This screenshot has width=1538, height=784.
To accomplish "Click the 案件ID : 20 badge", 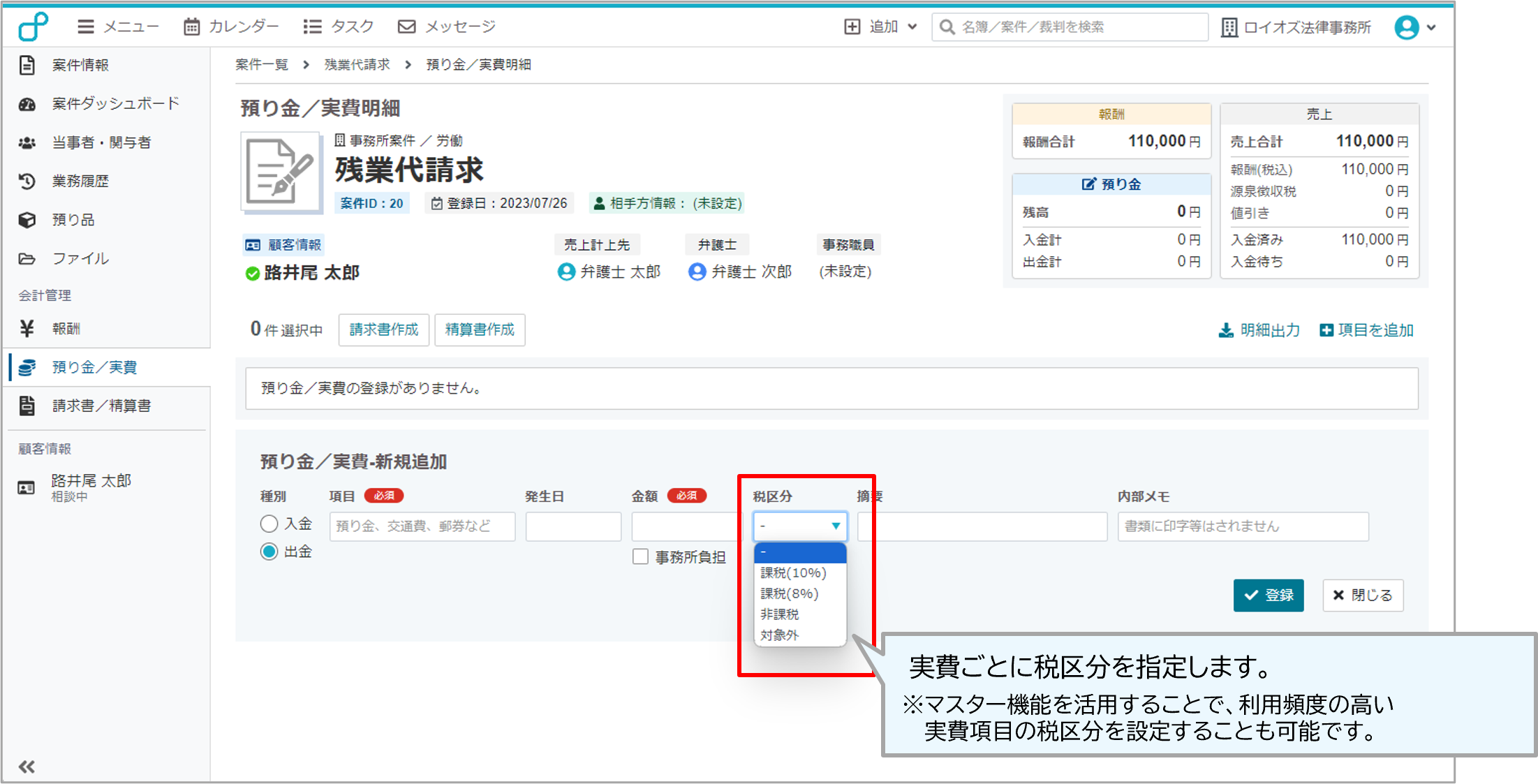I will pos(371,203).
